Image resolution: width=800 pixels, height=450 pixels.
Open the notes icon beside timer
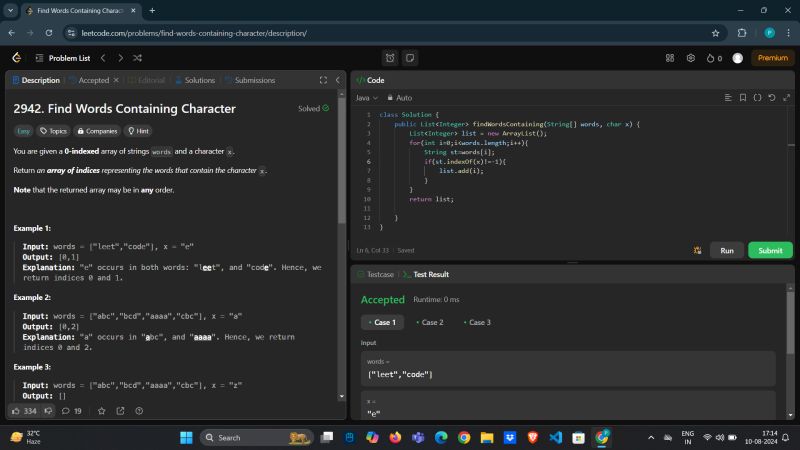[410, 58]
